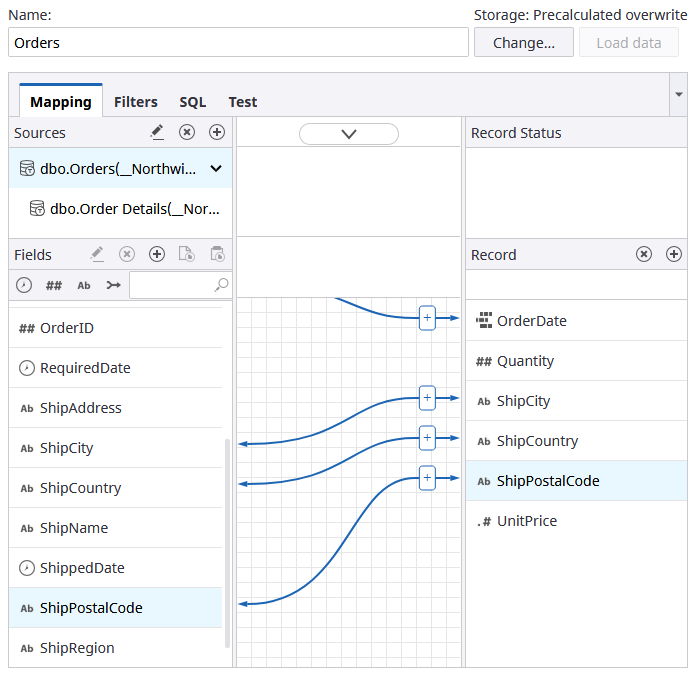
Task: Expand the dbo.Orders source chevron
Action: (216, 169)
